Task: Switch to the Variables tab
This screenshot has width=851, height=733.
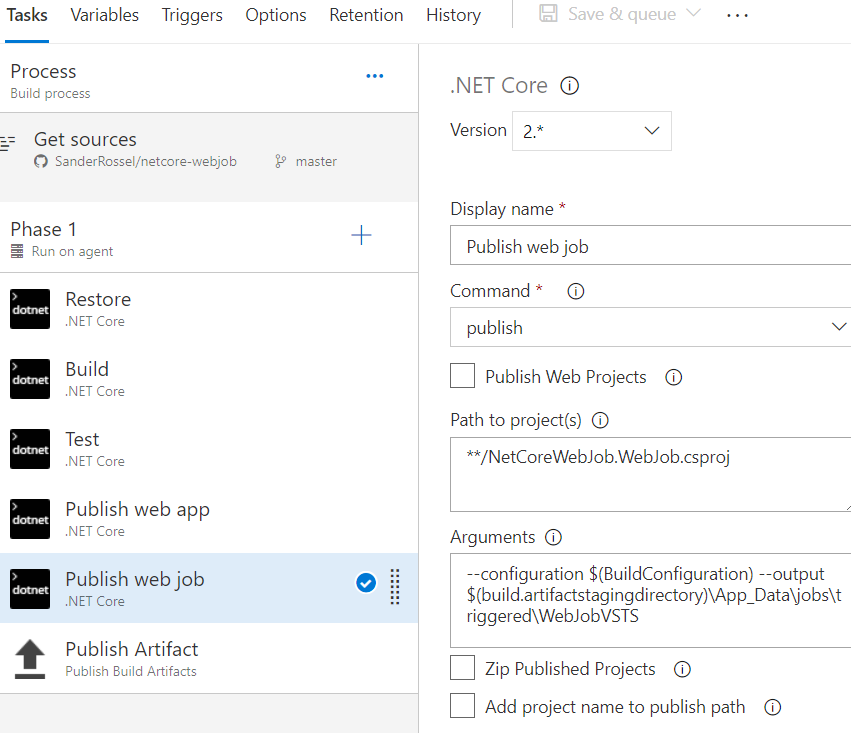Action: (x=104, y=15)
